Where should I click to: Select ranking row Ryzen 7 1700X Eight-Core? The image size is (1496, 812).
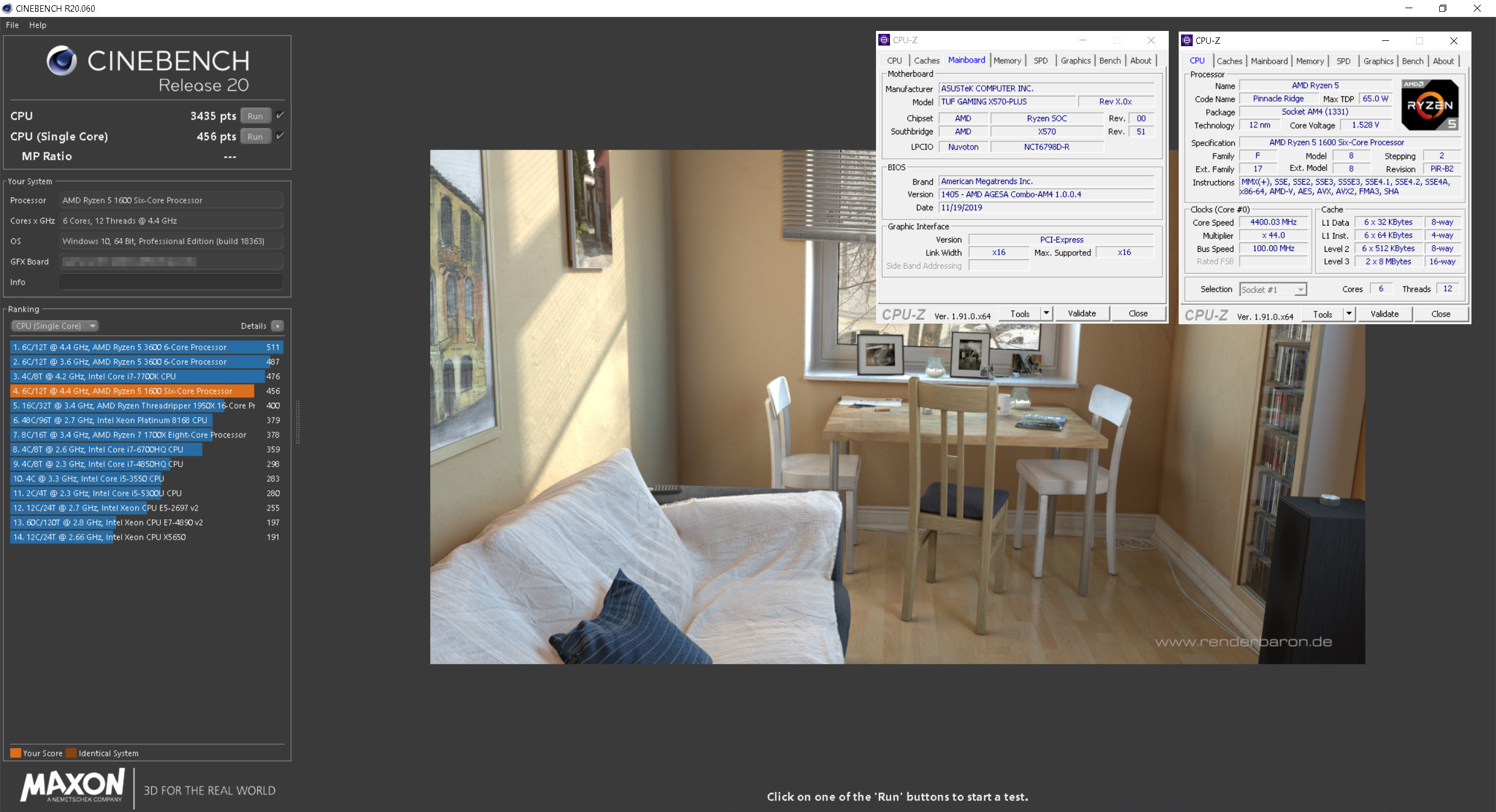146,435
